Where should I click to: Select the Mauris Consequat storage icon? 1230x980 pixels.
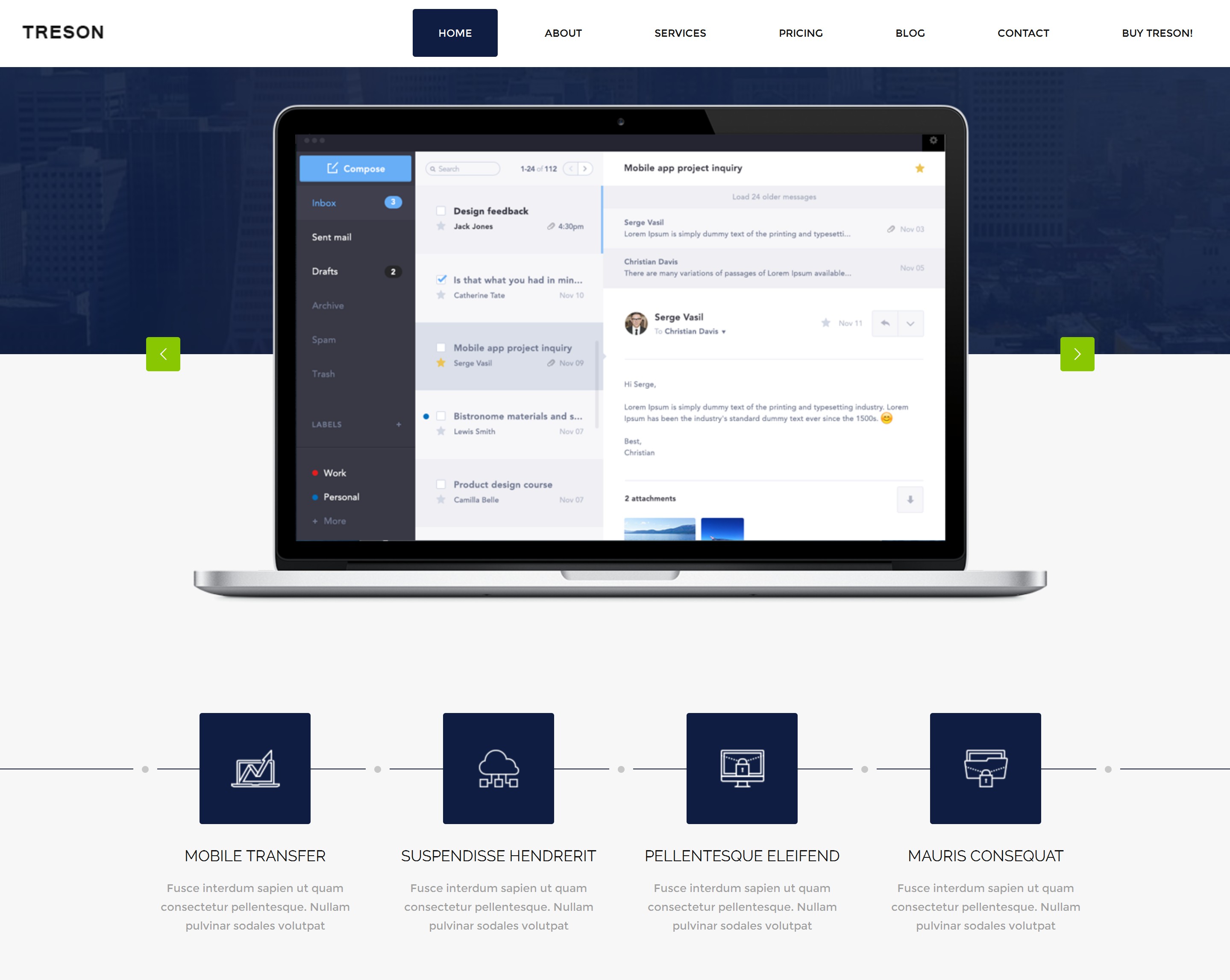pos(984,768)
